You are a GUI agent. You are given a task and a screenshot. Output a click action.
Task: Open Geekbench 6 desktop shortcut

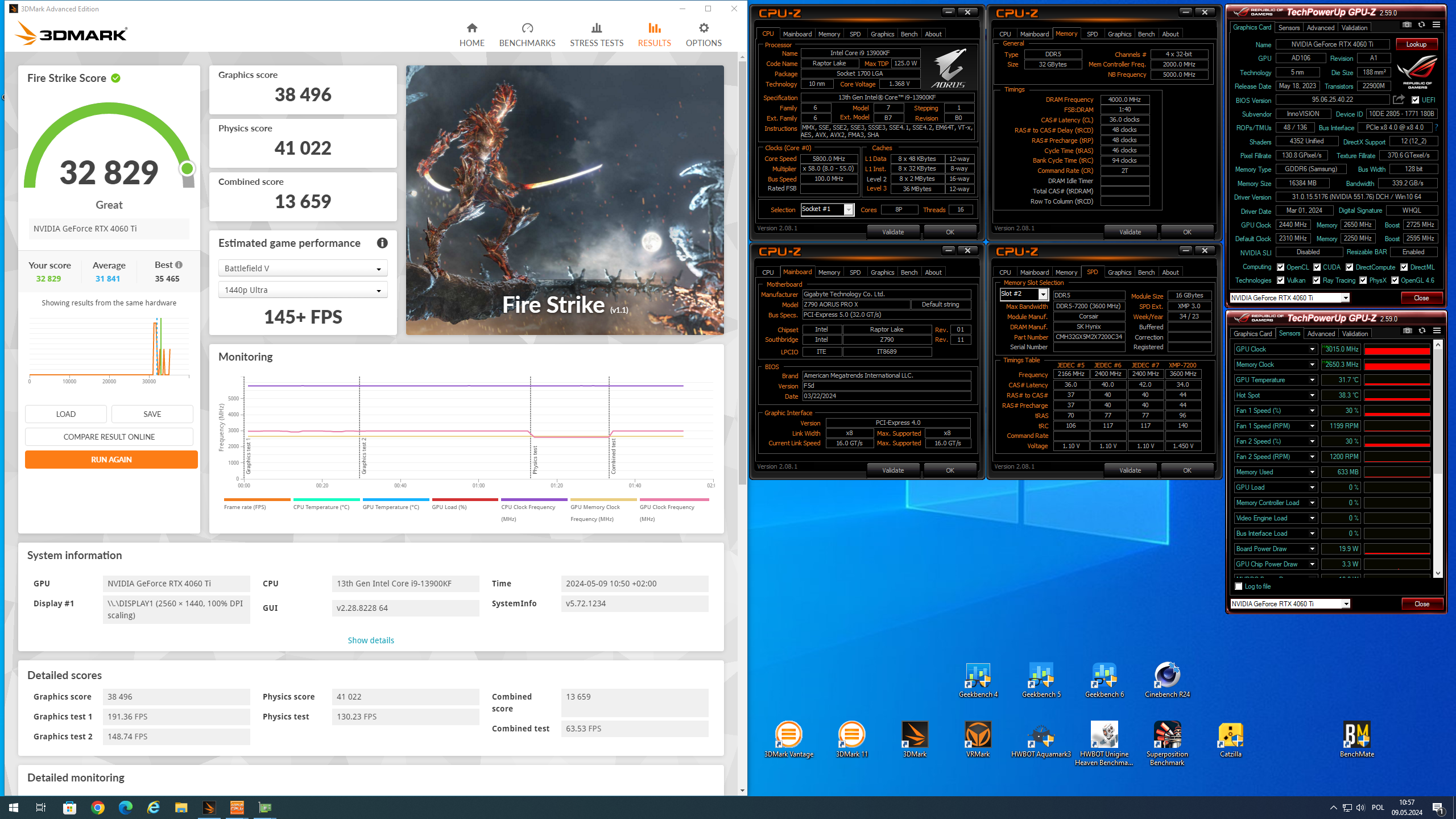[1104, 680]
